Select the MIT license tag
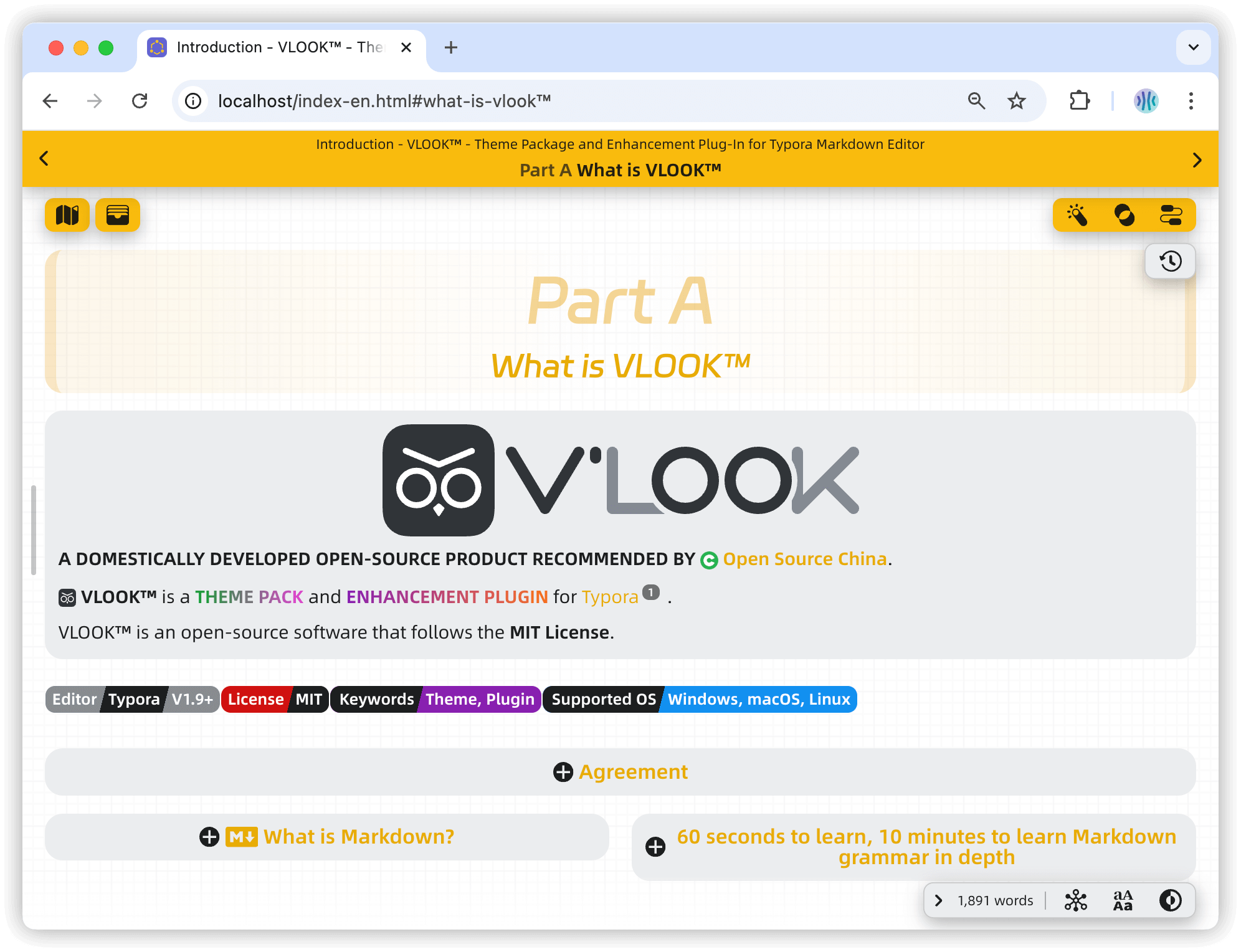This screenshot has width=1241, height=952. coord(309,699)
